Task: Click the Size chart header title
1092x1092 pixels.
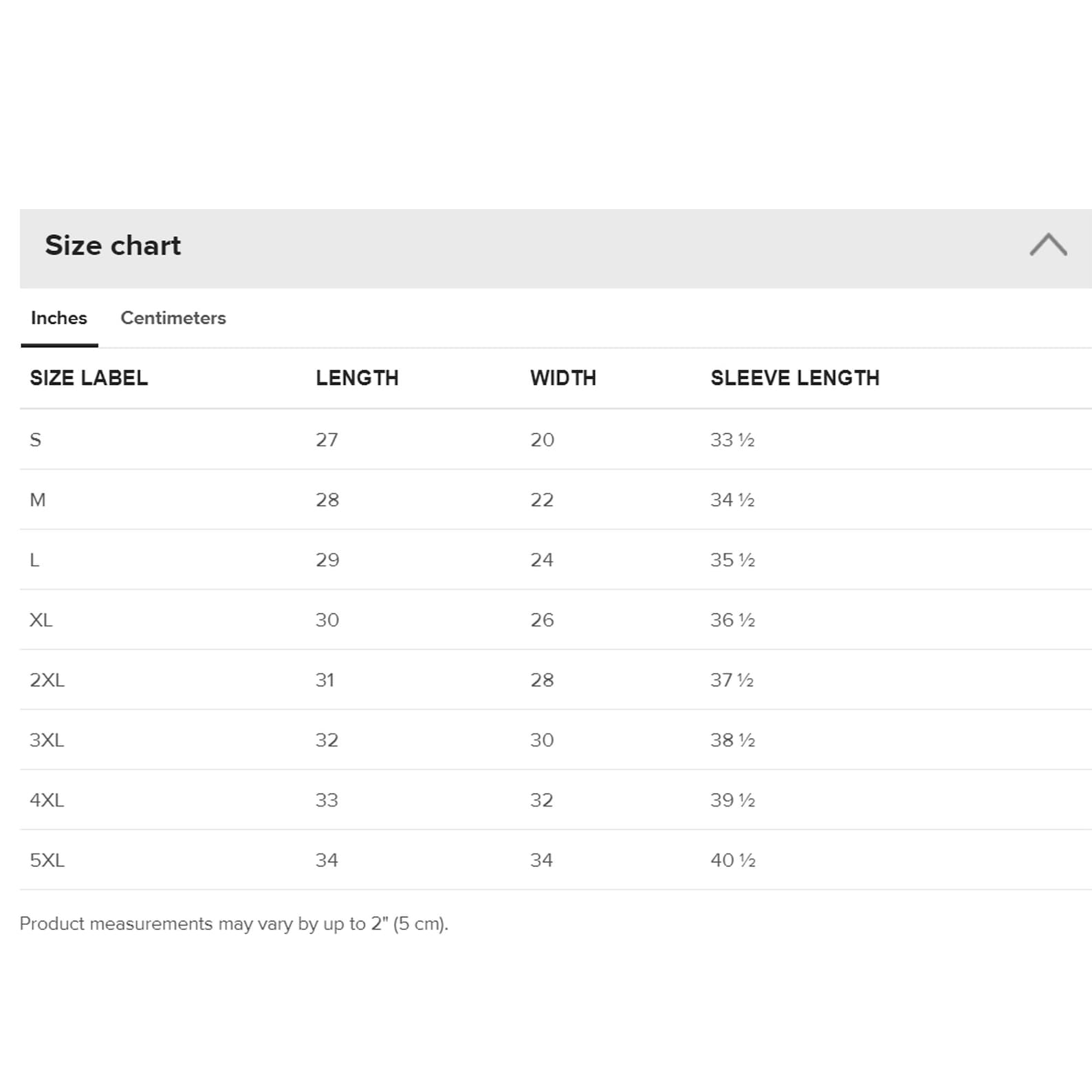Action: tap(113, 245)
